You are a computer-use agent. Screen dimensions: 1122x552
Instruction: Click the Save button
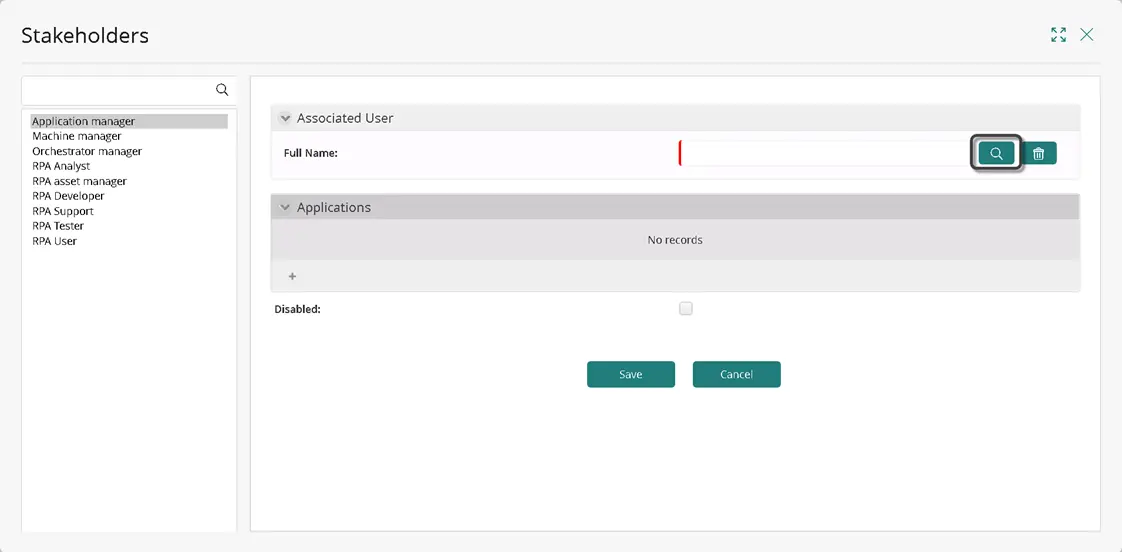(630, 374)
